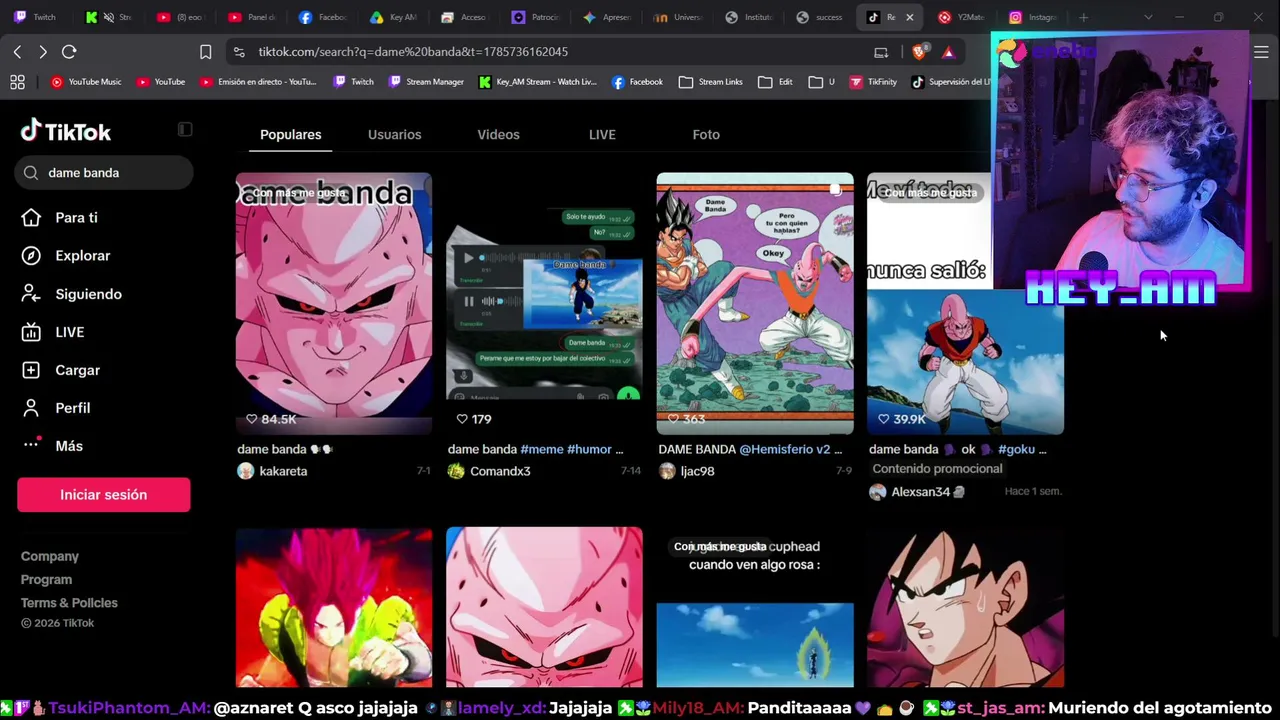This screenshot has width=1280, height=720.
Task: Open the tab search dropdown arrow
Action: [1148, 17]
